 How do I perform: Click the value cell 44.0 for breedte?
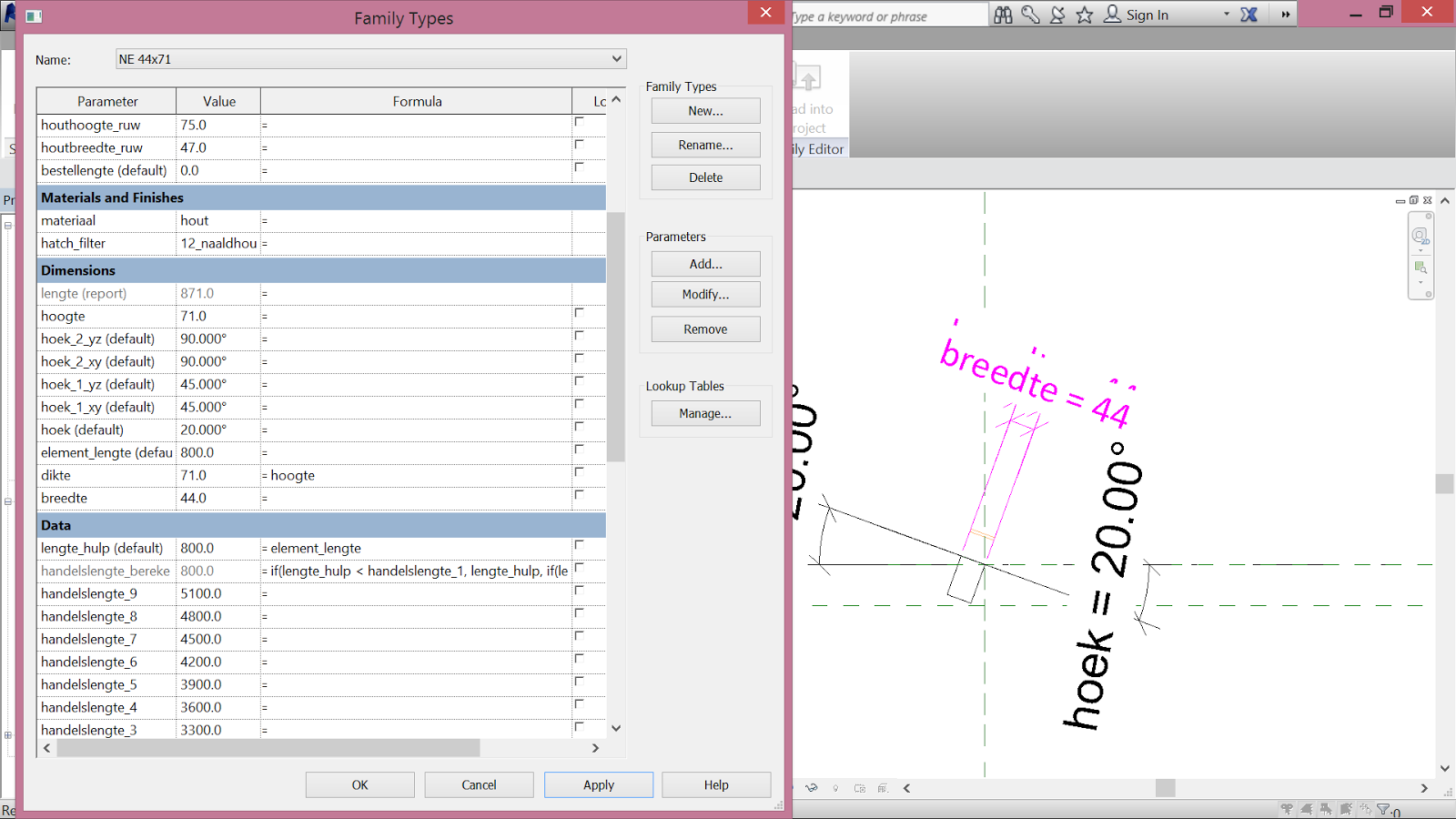click(x=218, y=498)
